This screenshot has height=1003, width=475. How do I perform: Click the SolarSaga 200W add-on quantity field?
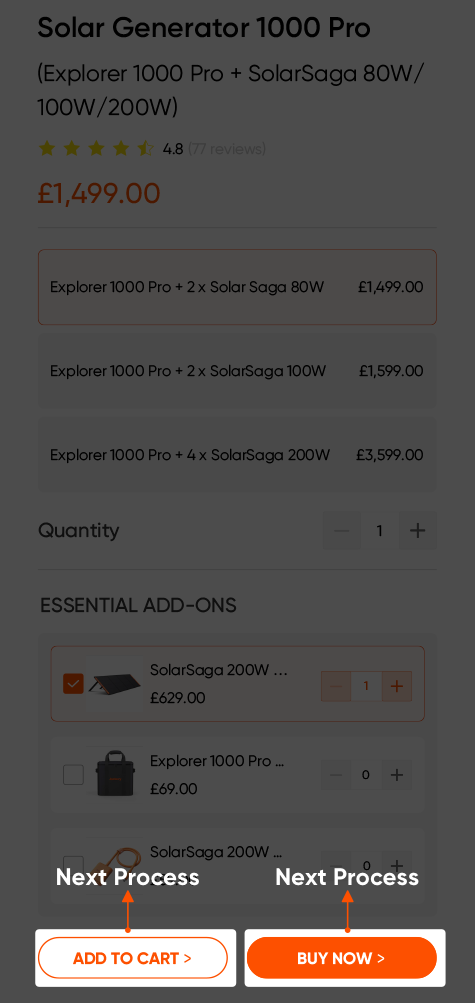[x=366, y=686]
